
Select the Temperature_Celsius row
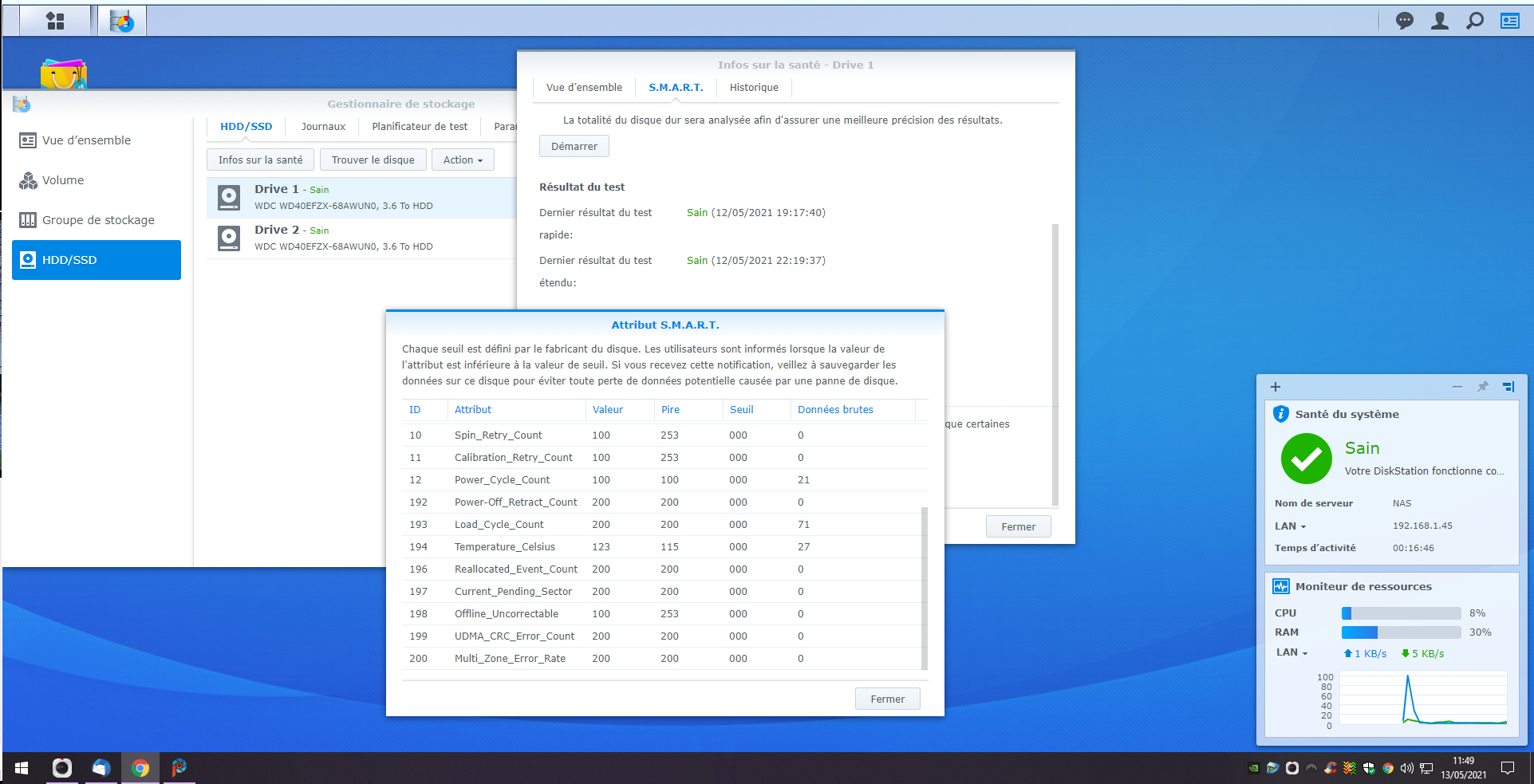coord(661,546)
